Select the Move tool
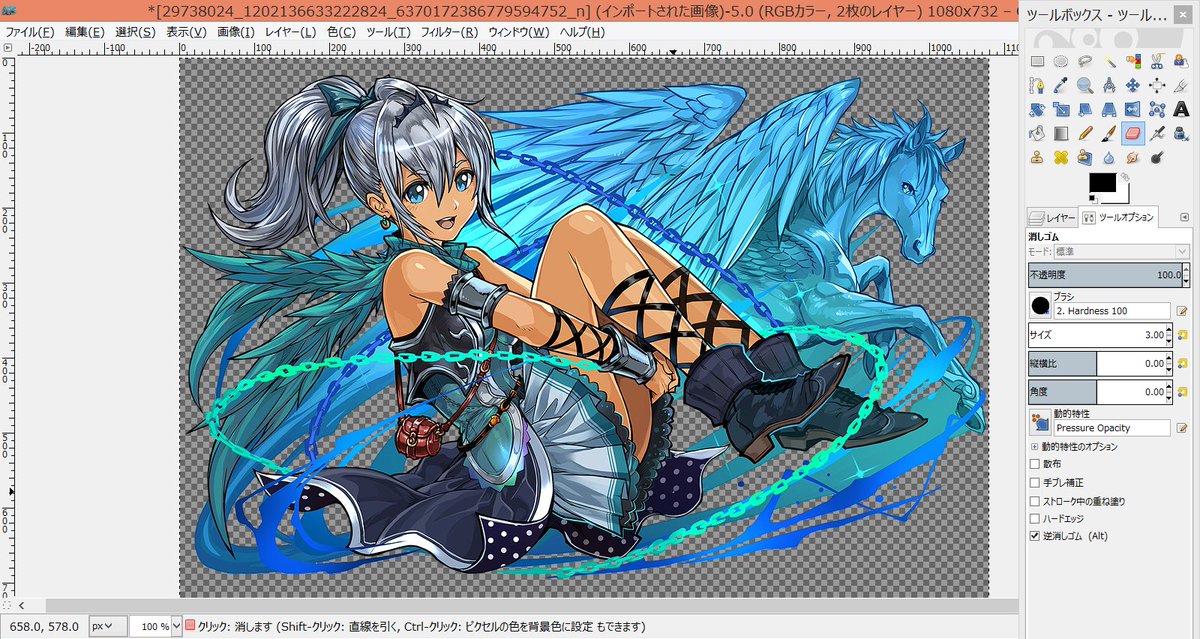 1133,85
